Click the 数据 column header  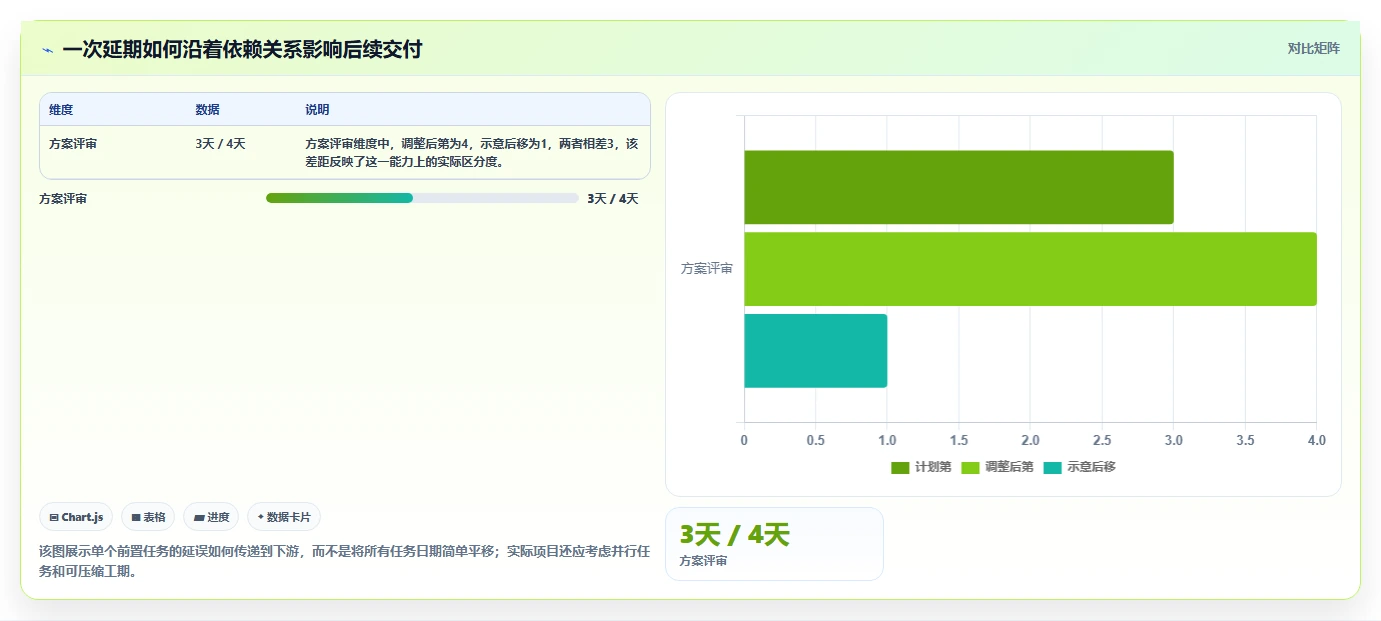(x=208, y=110)
